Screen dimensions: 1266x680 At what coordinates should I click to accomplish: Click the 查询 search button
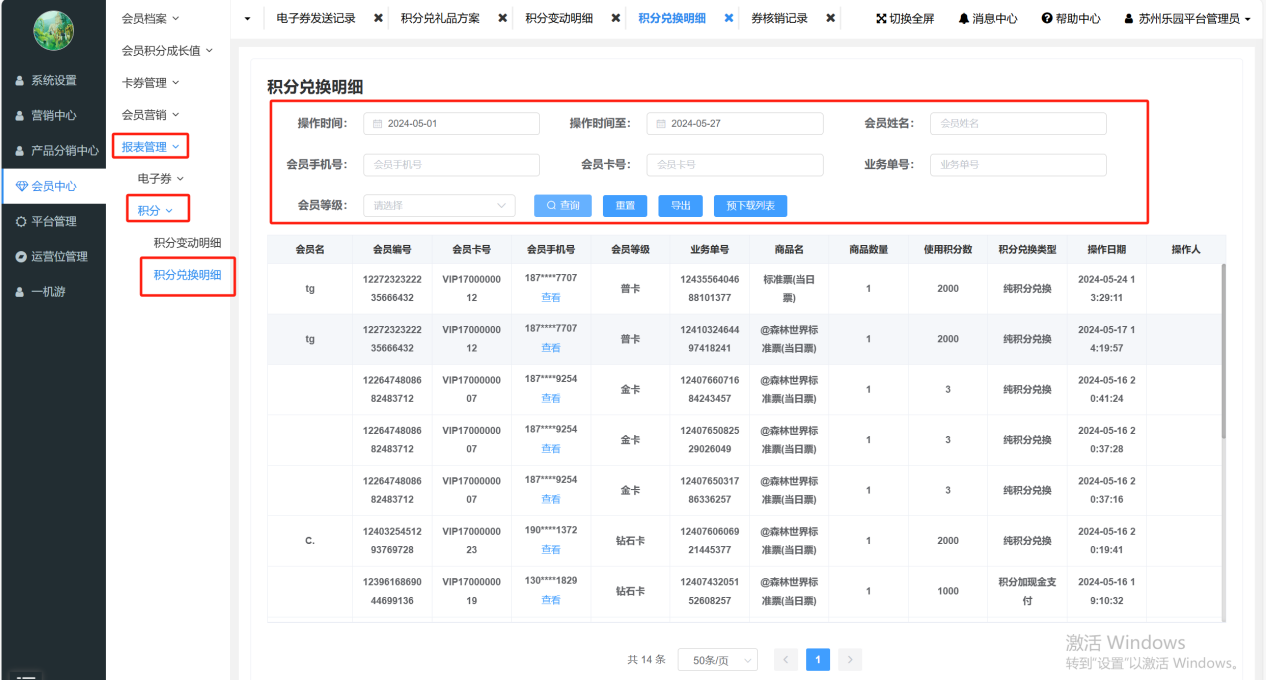coord(563,206)
